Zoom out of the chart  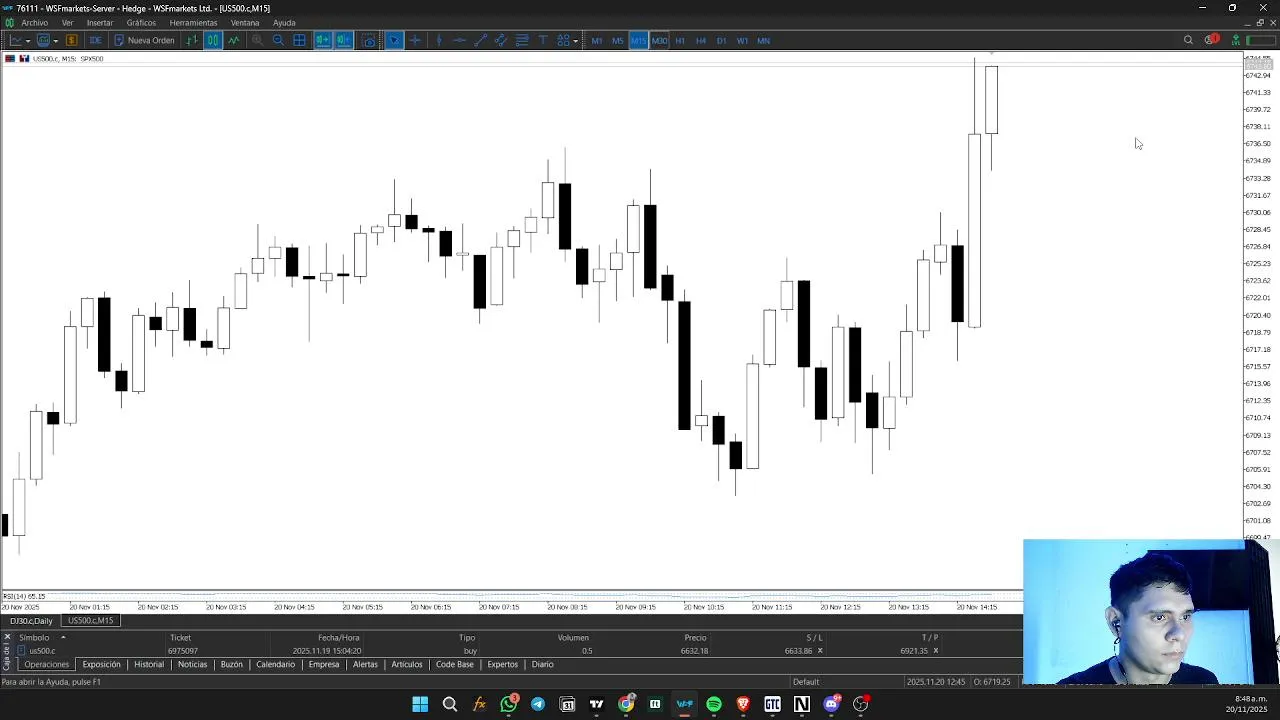[x=278, y=40]
